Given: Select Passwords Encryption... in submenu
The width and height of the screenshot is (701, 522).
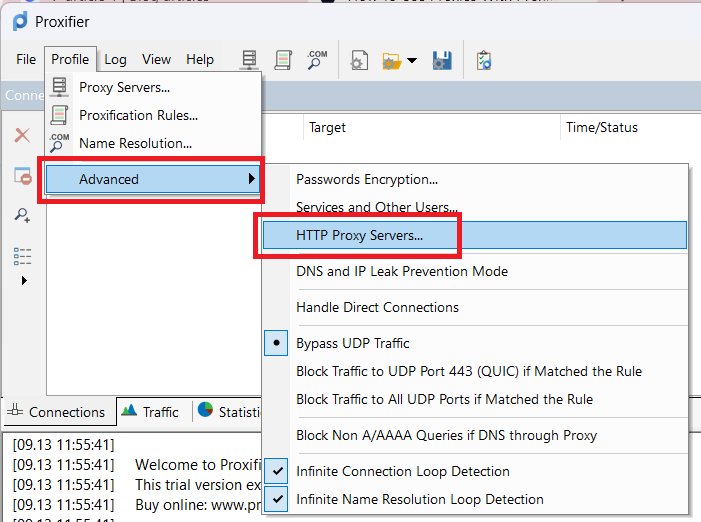Looking at the screenshot, I should tap(475, 179).
